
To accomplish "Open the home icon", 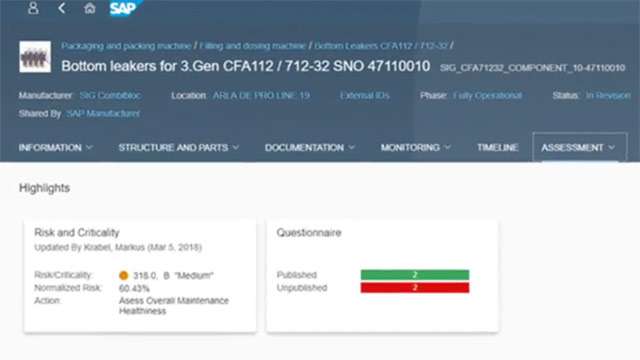I will [x=89, y=8].
